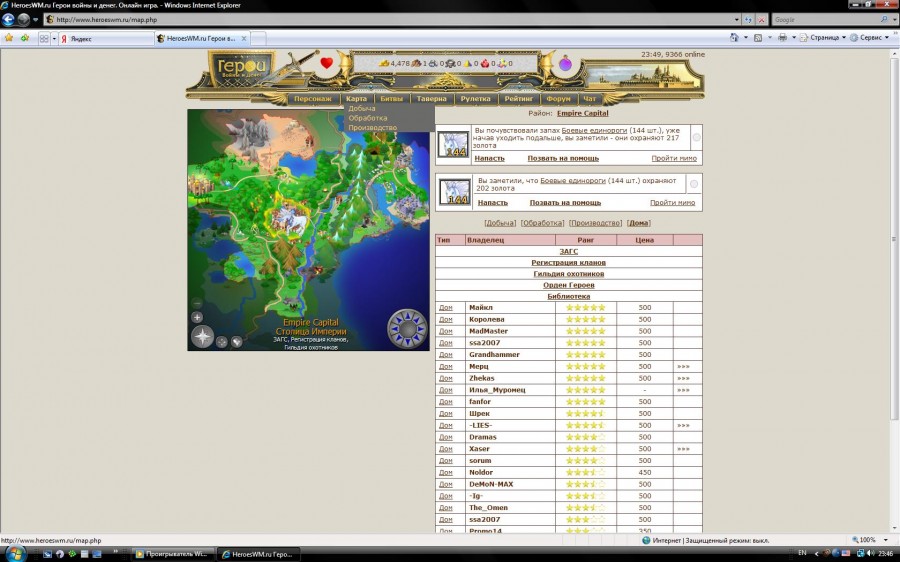Open the recent pages dropdown arrow
900x562 pixels.
tap(36, 20)
